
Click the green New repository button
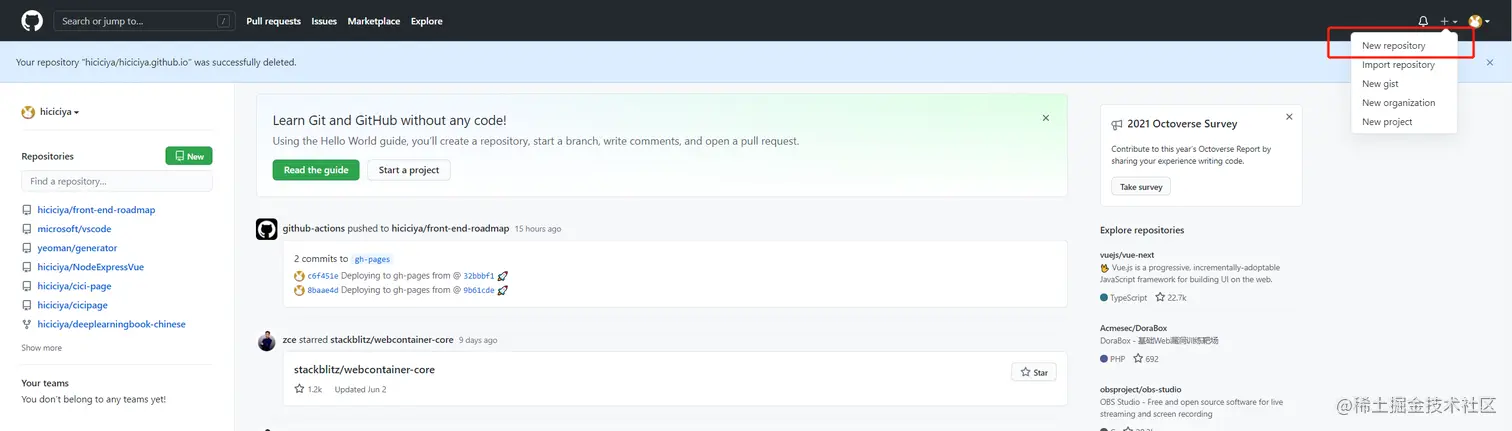(x=189, y=156)
